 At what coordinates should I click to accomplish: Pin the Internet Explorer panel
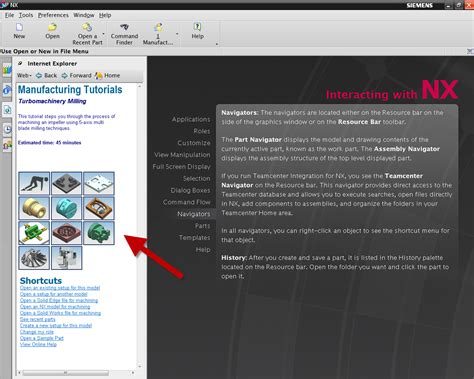pos(20,63)
